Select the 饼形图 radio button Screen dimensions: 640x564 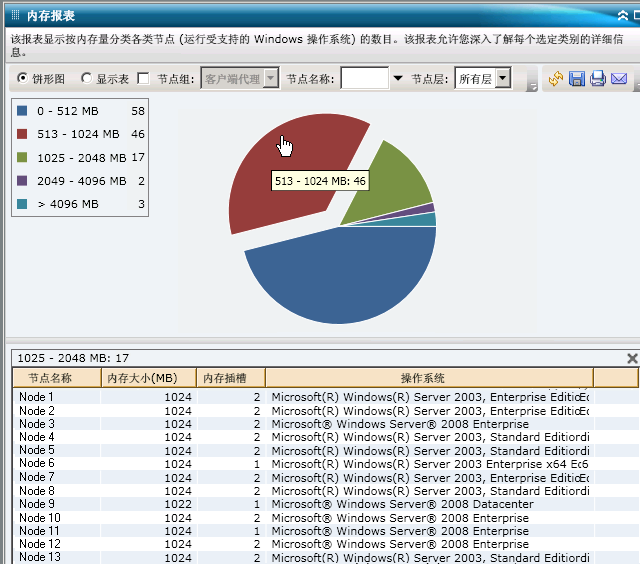click(22, 78)
